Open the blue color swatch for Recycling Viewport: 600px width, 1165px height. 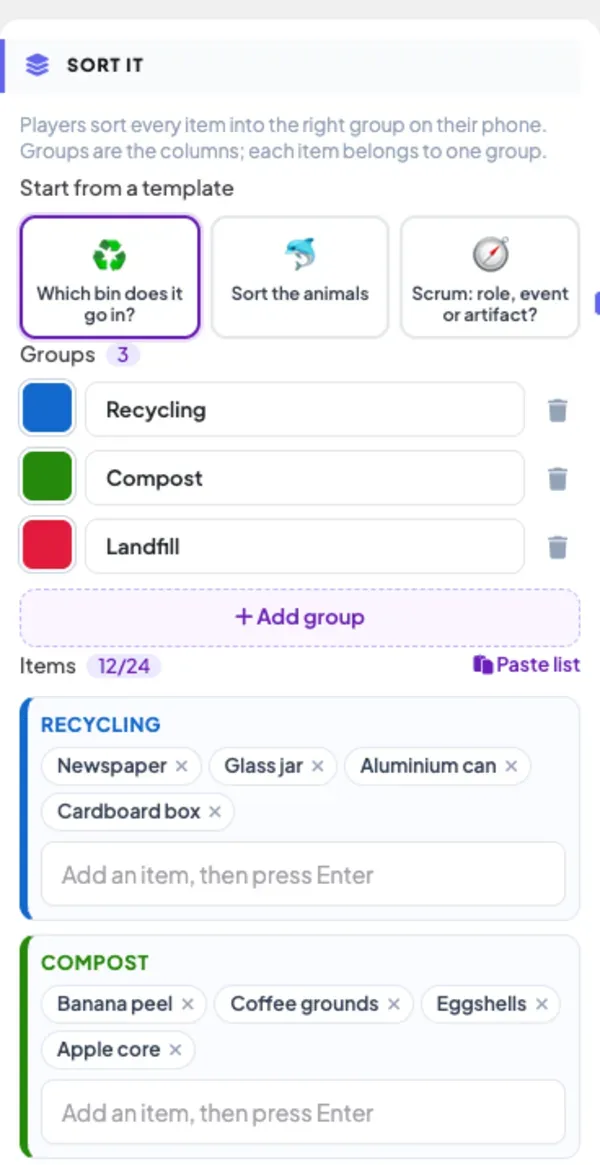click(48, 408)
